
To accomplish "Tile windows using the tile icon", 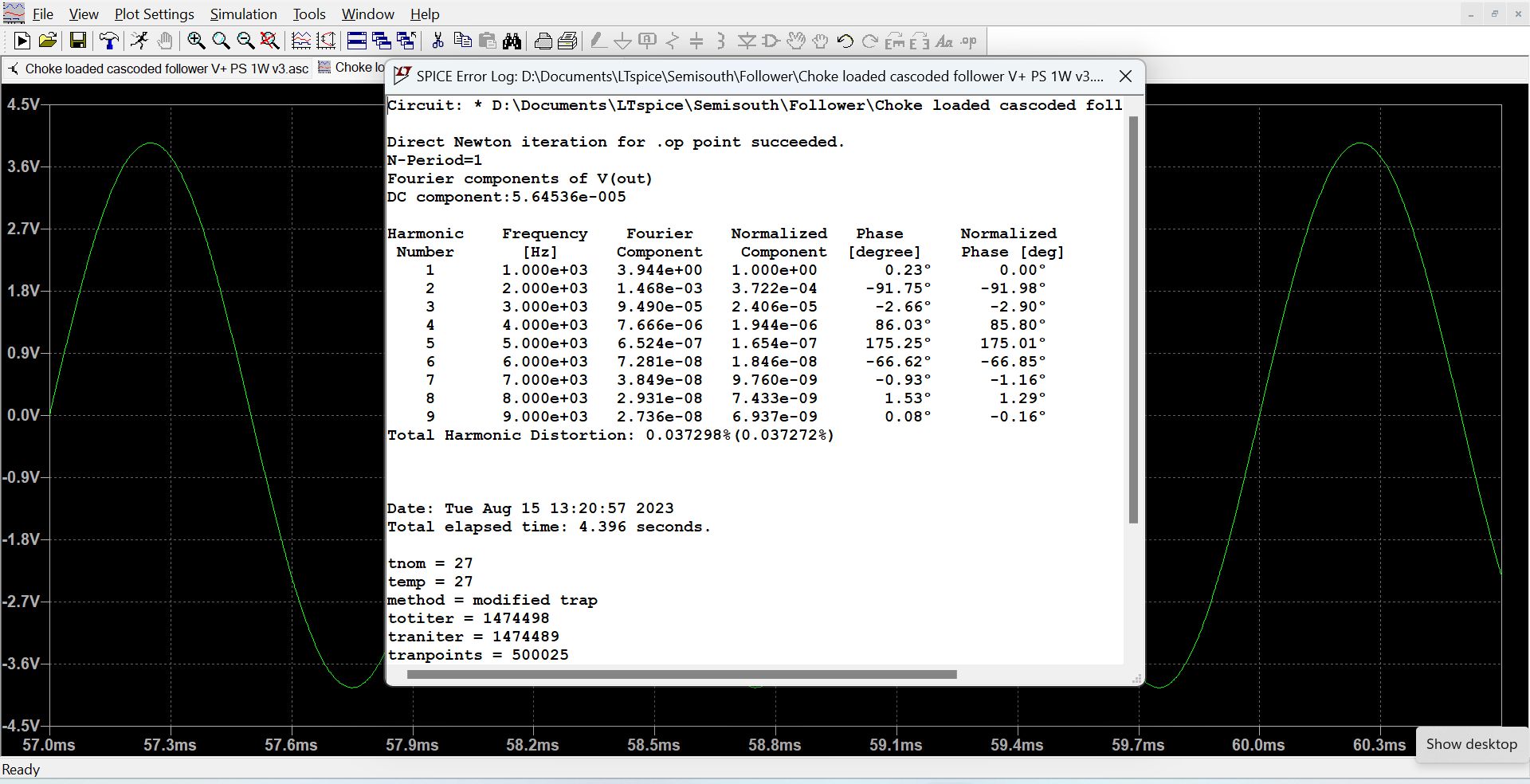I will click(x=357, y=41).
